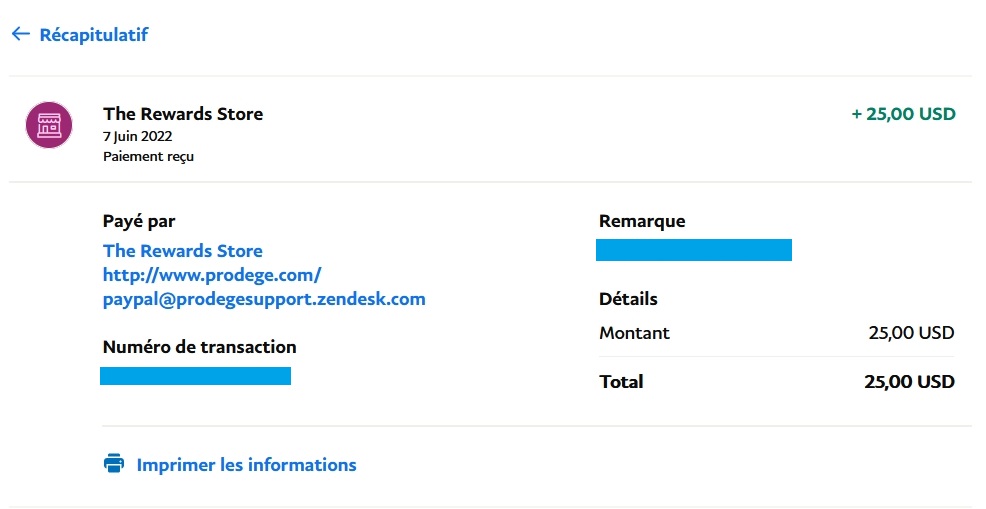Image resolution: width=986 pixels, height=509 pixels.
Task: Click the Payé par heading
Action: (x=139, y=221)
